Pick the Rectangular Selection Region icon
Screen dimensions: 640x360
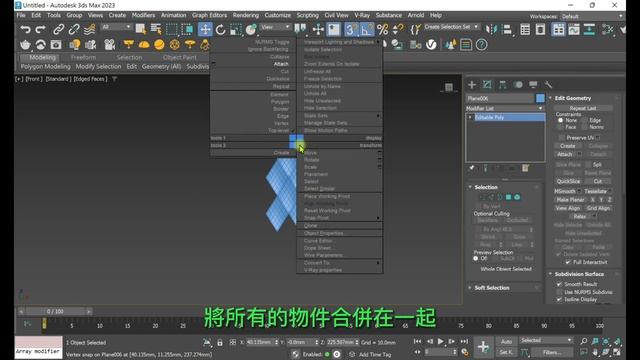click(x=172, y=29)
